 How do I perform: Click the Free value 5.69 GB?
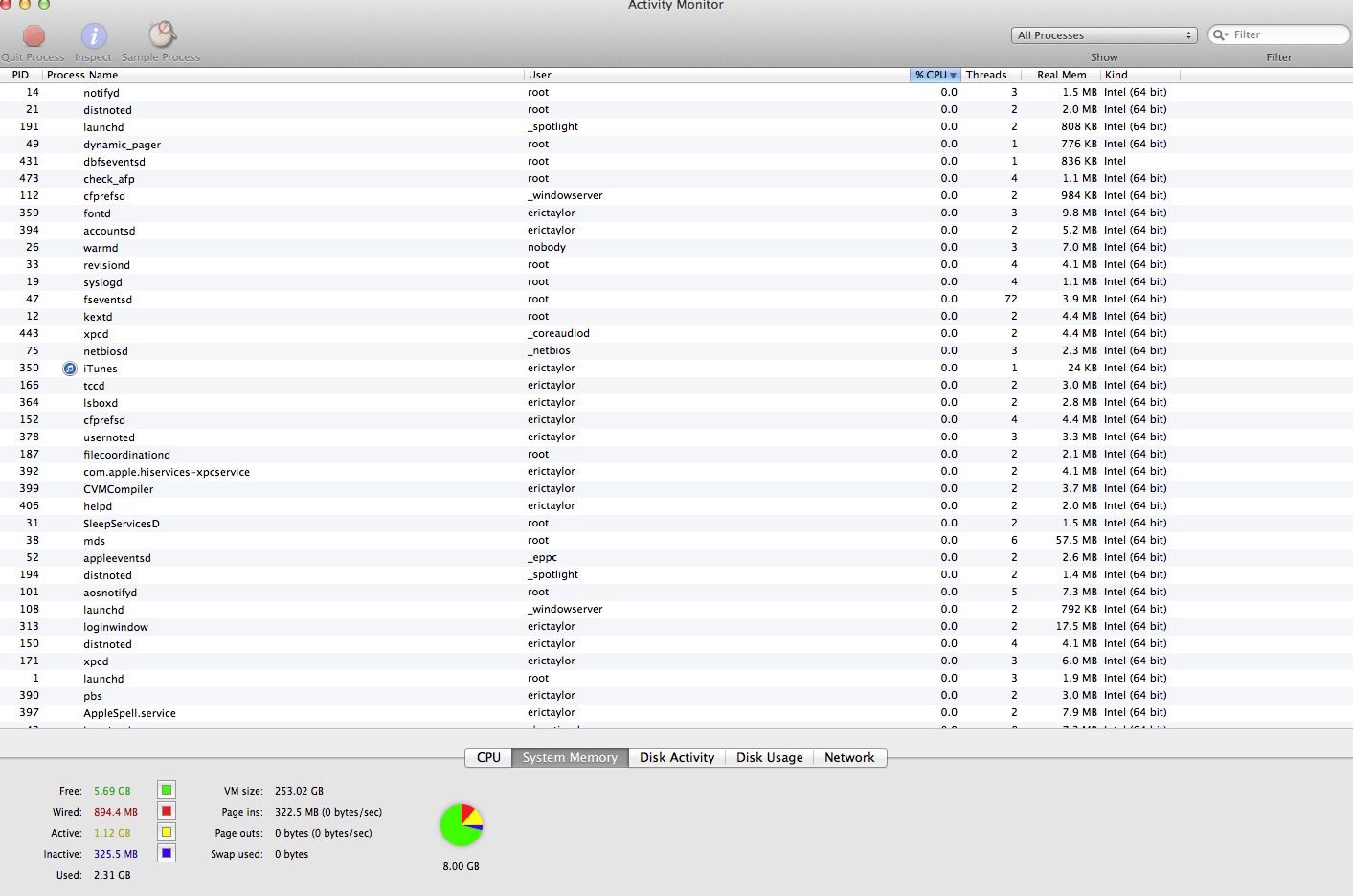112,791
